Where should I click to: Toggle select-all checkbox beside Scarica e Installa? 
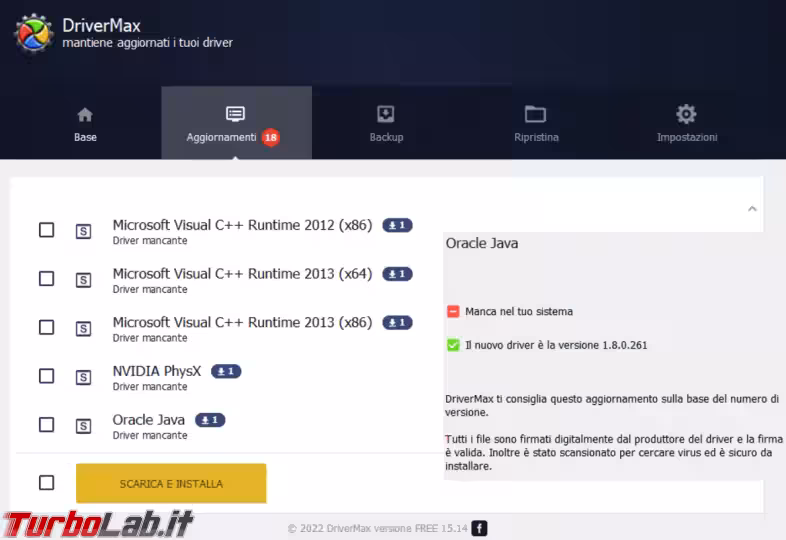(x=47, y=483)
